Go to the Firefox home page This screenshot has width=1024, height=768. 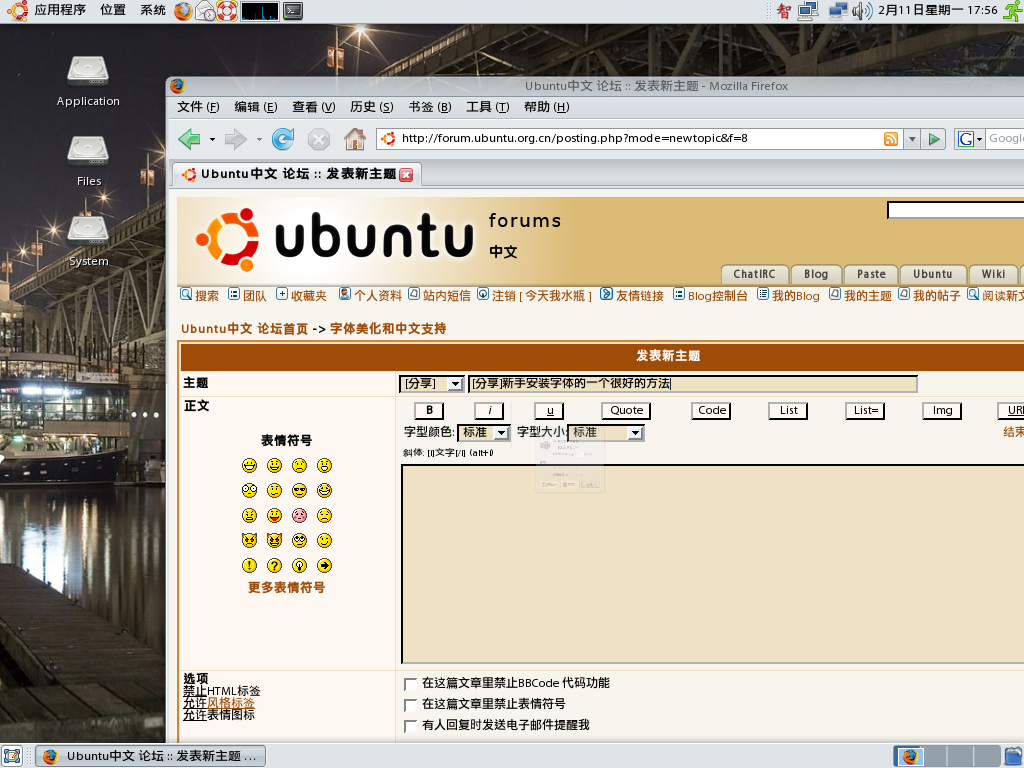pos(355,138)
